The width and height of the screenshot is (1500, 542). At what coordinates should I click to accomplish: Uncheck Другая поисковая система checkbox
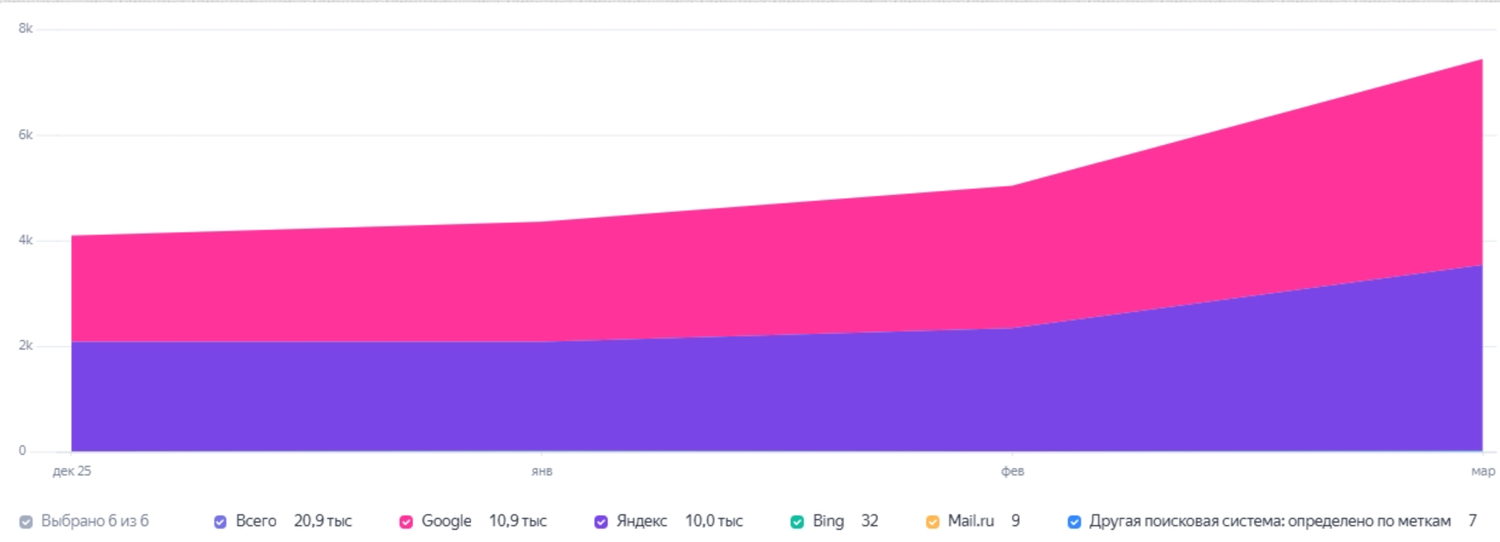[x=1074, y=522]
